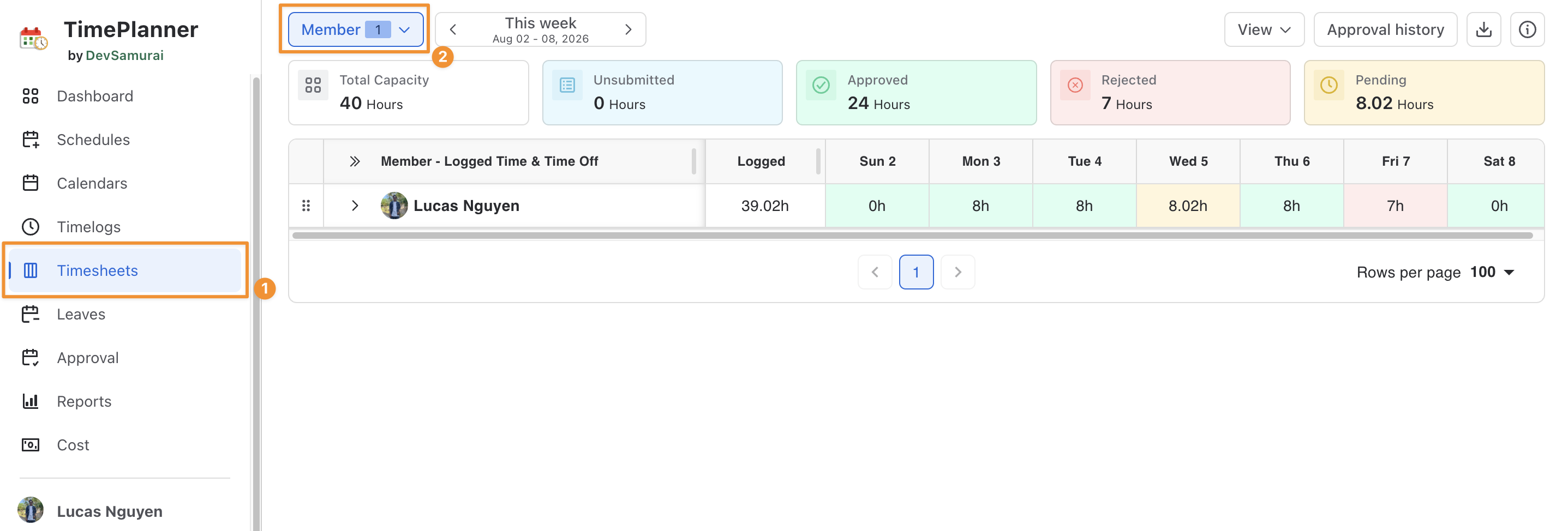Click the Wed 5 pending 8.02h cell
Screen dimensions: 1568x531
1188,206
